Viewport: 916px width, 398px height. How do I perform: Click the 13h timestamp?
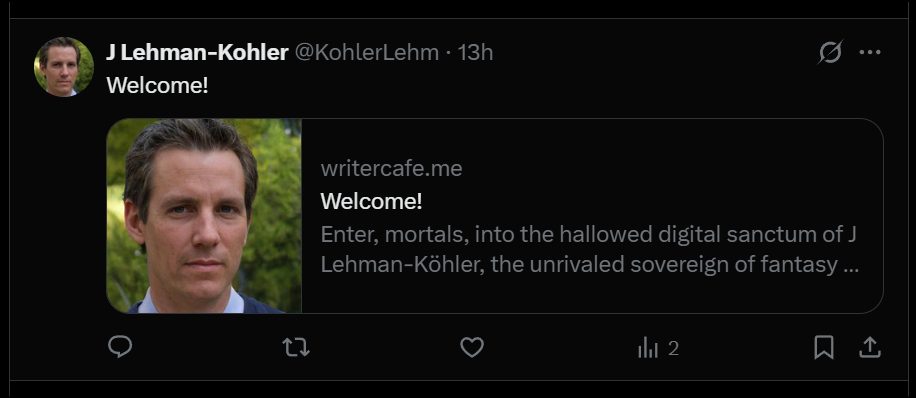[475, 53]
